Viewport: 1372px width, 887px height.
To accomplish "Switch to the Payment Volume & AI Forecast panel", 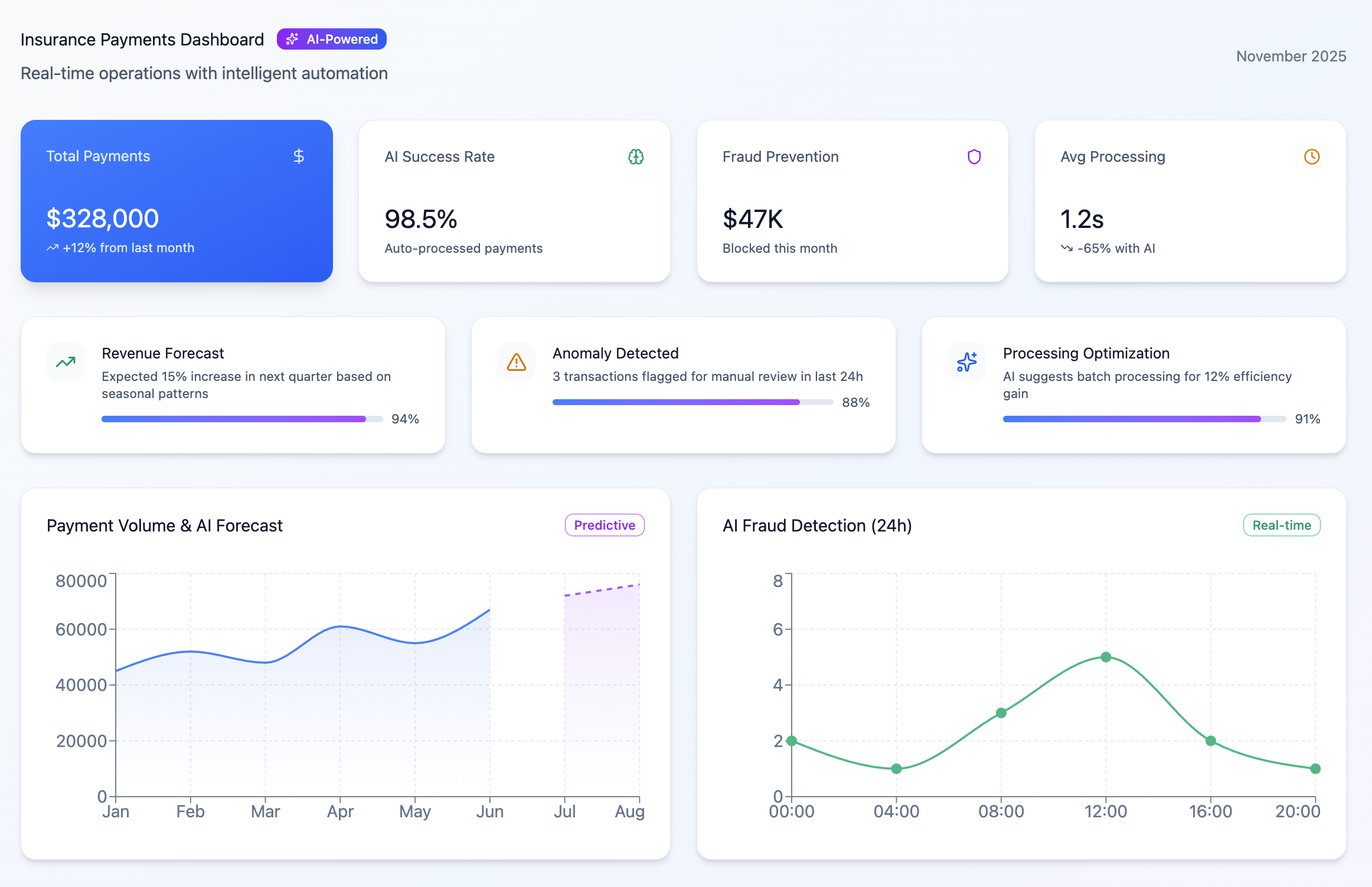I will pyautogui.click(x=345, y=673).
